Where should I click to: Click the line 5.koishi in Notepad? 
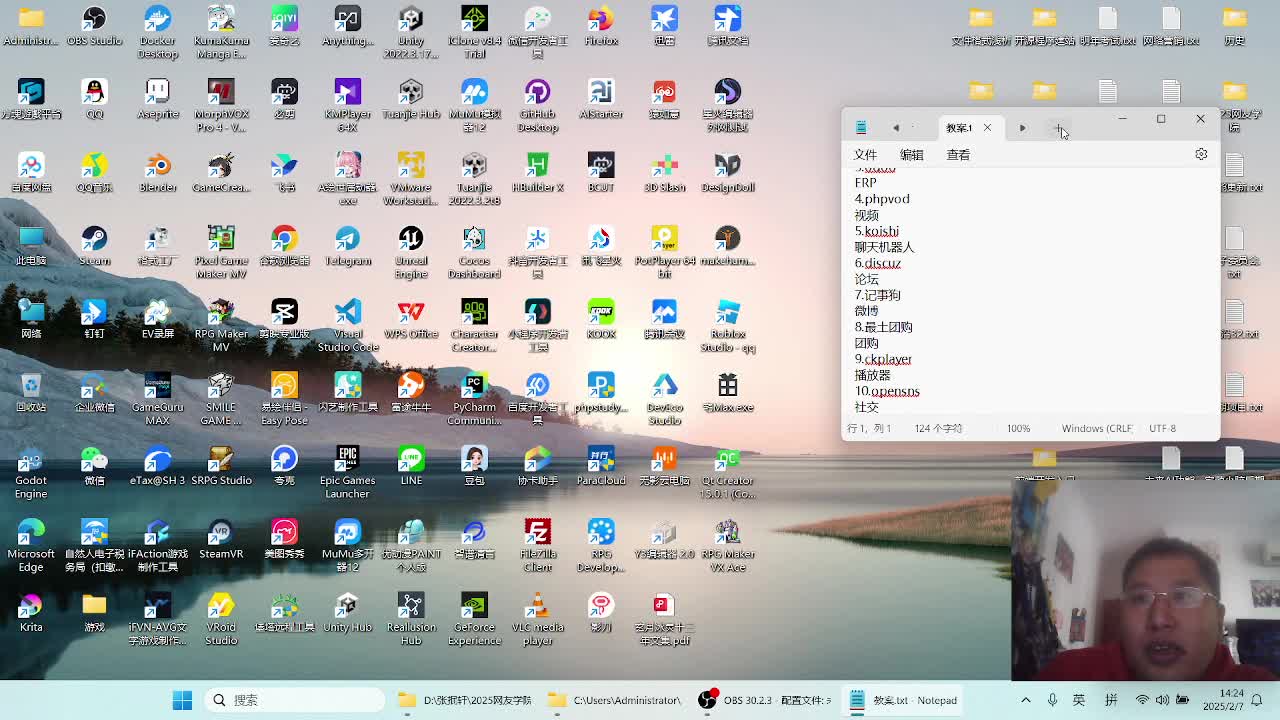pos(877,231)
